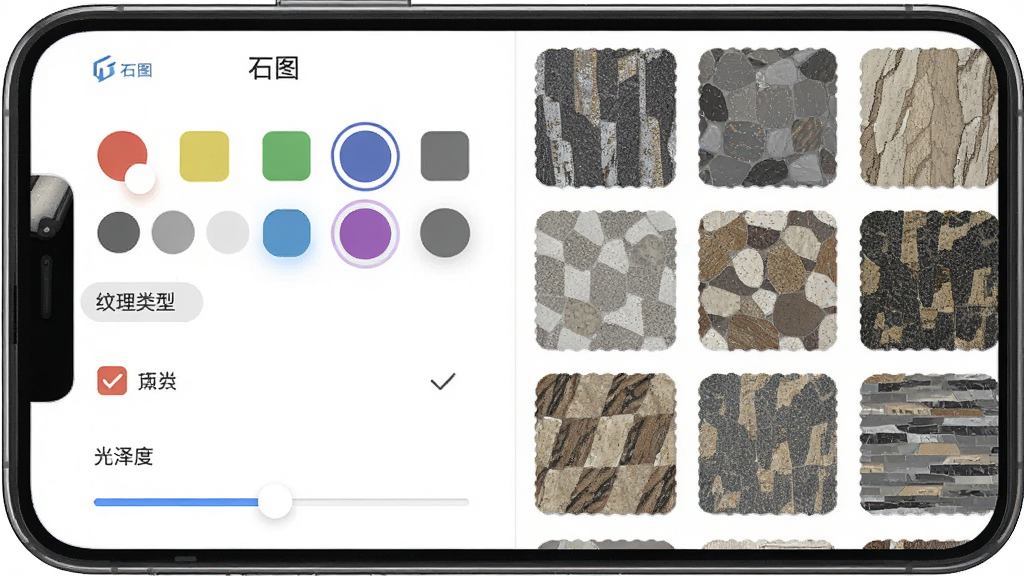
Task: Open the dark gray and brown striped stone thumbnail
Action: [605, 118]
